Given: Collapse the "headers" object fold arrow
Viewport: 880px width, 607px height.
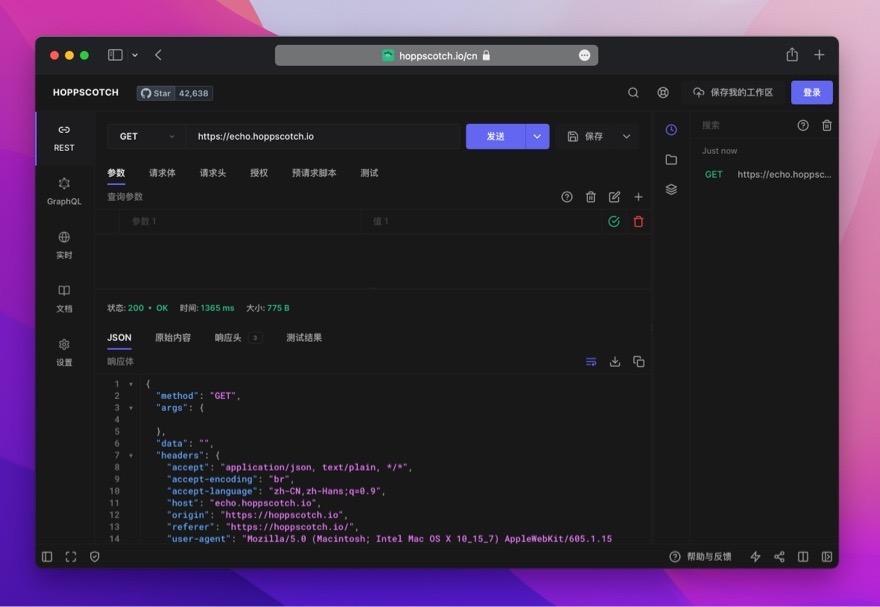Looking at the screenshot, I should click(131, 456).
